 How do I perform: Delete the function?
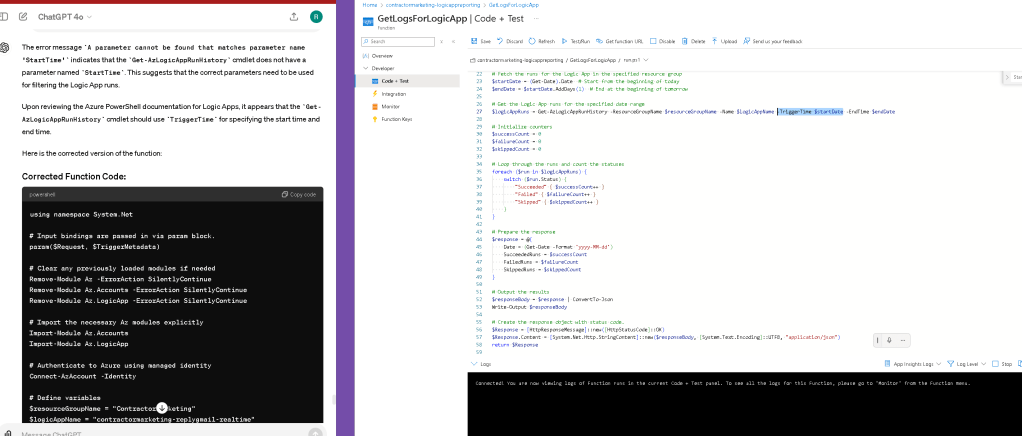tap(694, 41)
